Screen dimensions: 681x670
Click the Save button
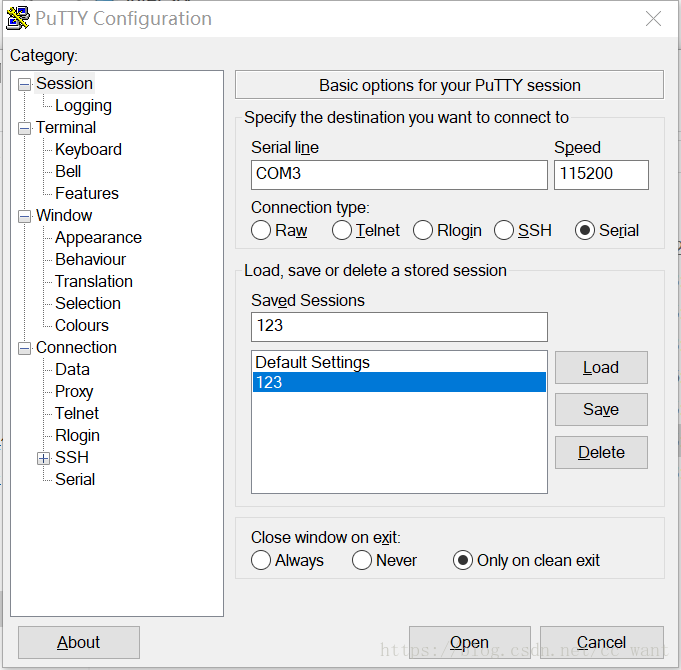601,409
